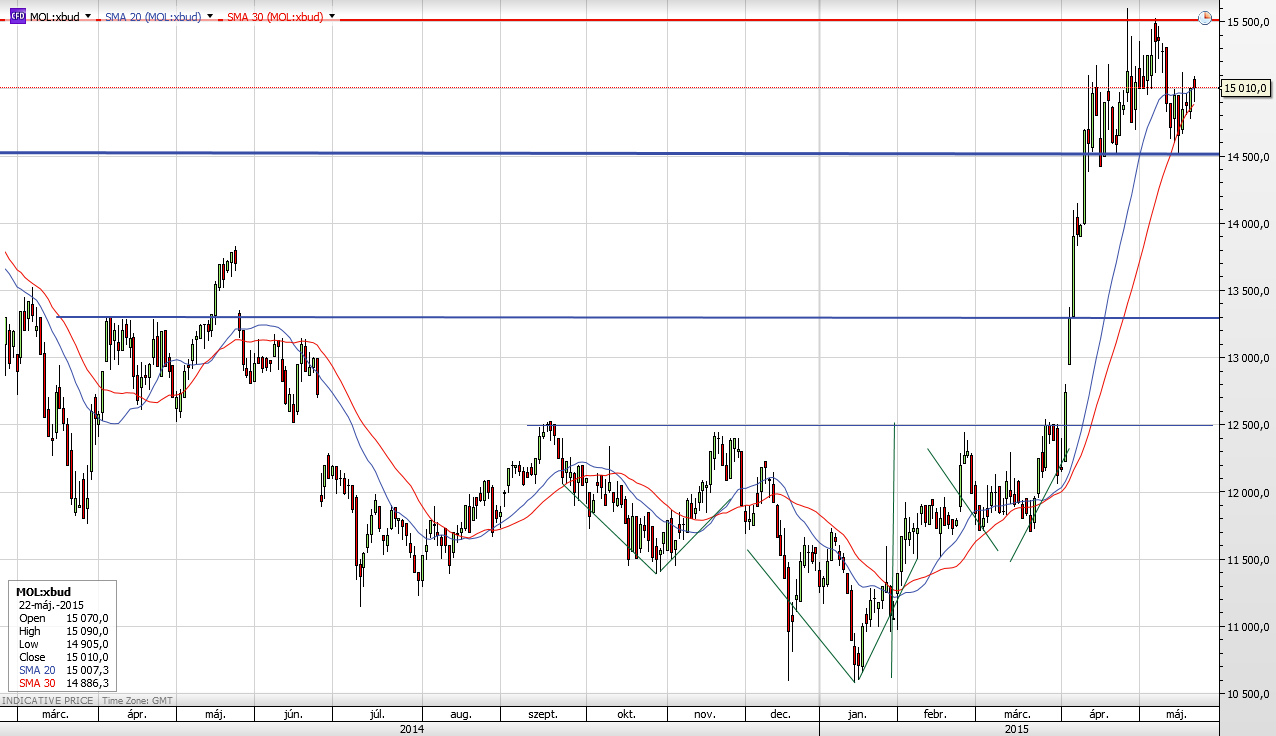
Task: Click the 2015 year label on time axis
Action: 1018,729
